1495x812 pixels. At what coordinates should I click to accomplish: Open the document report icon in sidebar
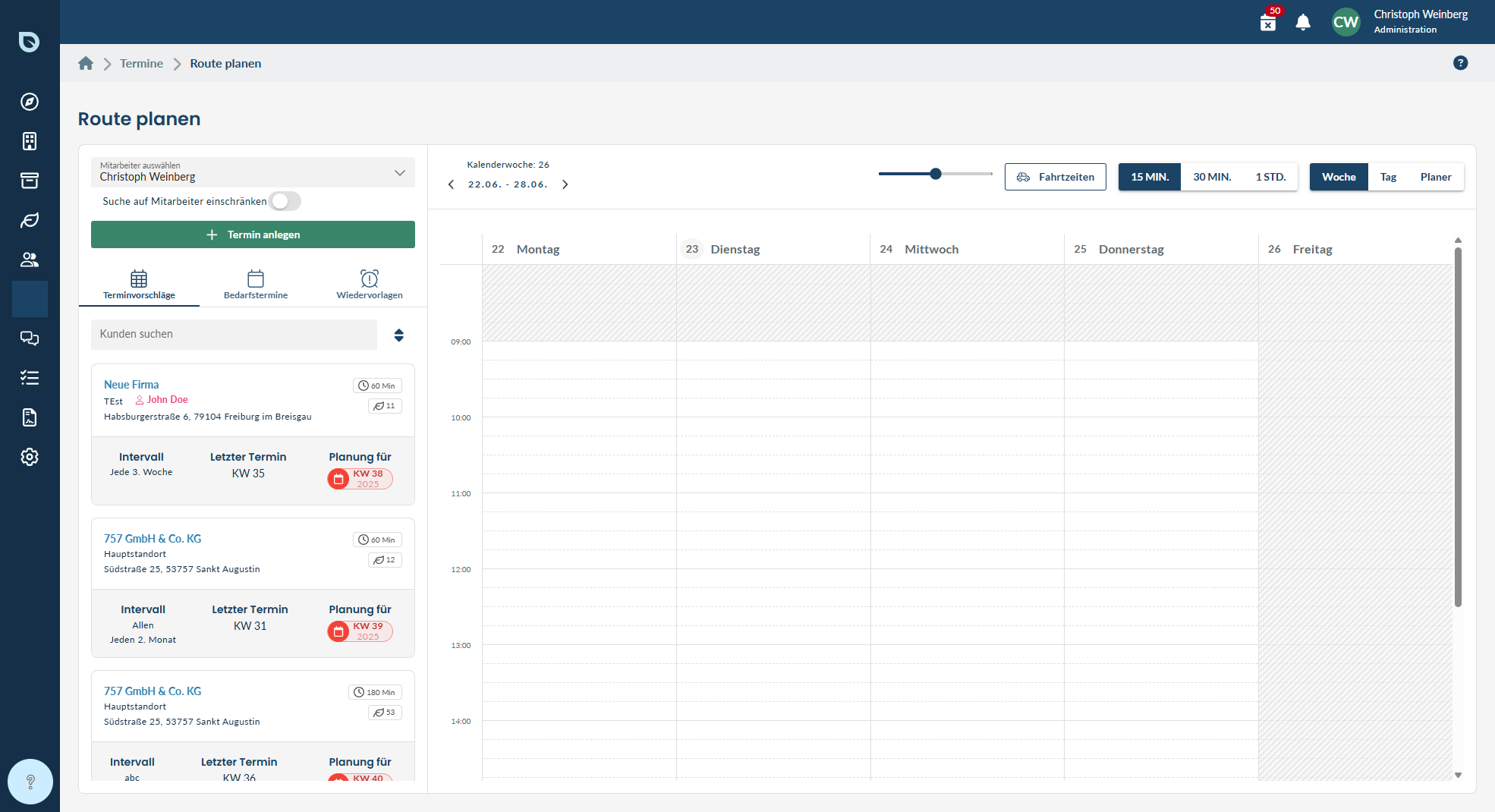pos(30,417)
